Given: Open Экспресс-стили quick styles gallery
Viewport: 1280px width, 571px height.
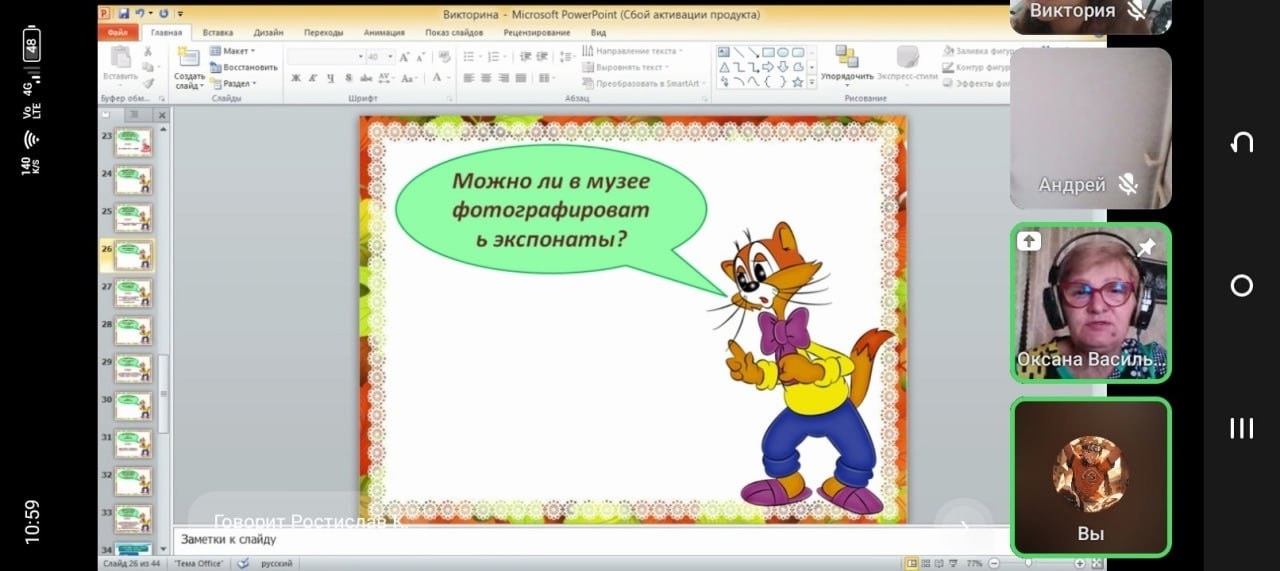Looking at the screenshot, I should tap(908, 65).
